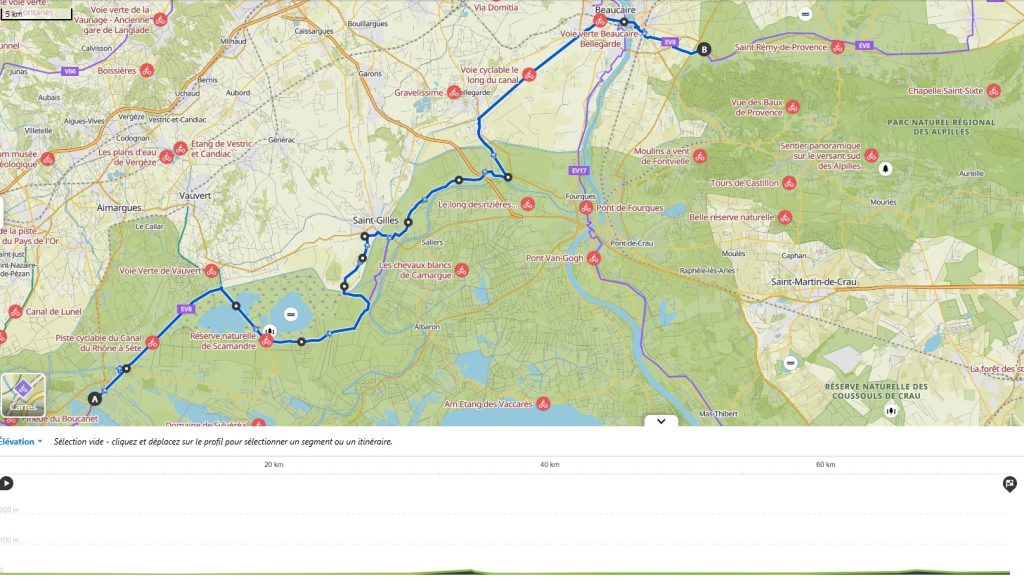Select the Piste cyclable du Canal du Rhône marker
The height and width of the screenshot is (581, 1024).
(x=152, y=343)
